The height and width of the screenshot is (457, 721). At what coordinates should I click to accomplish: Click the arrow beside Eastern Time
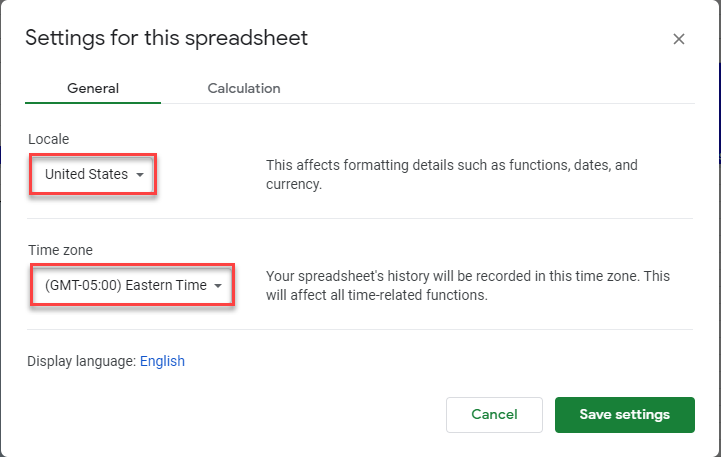218,286
